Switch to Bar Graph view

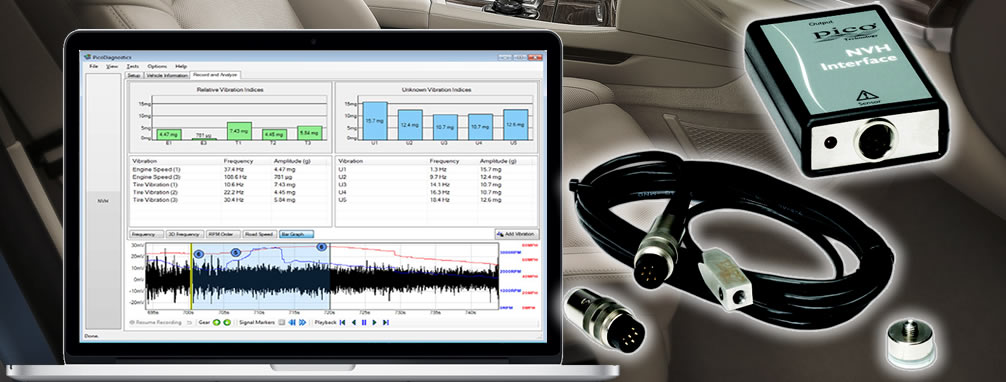pyautogui.click(x=296, y=234)
